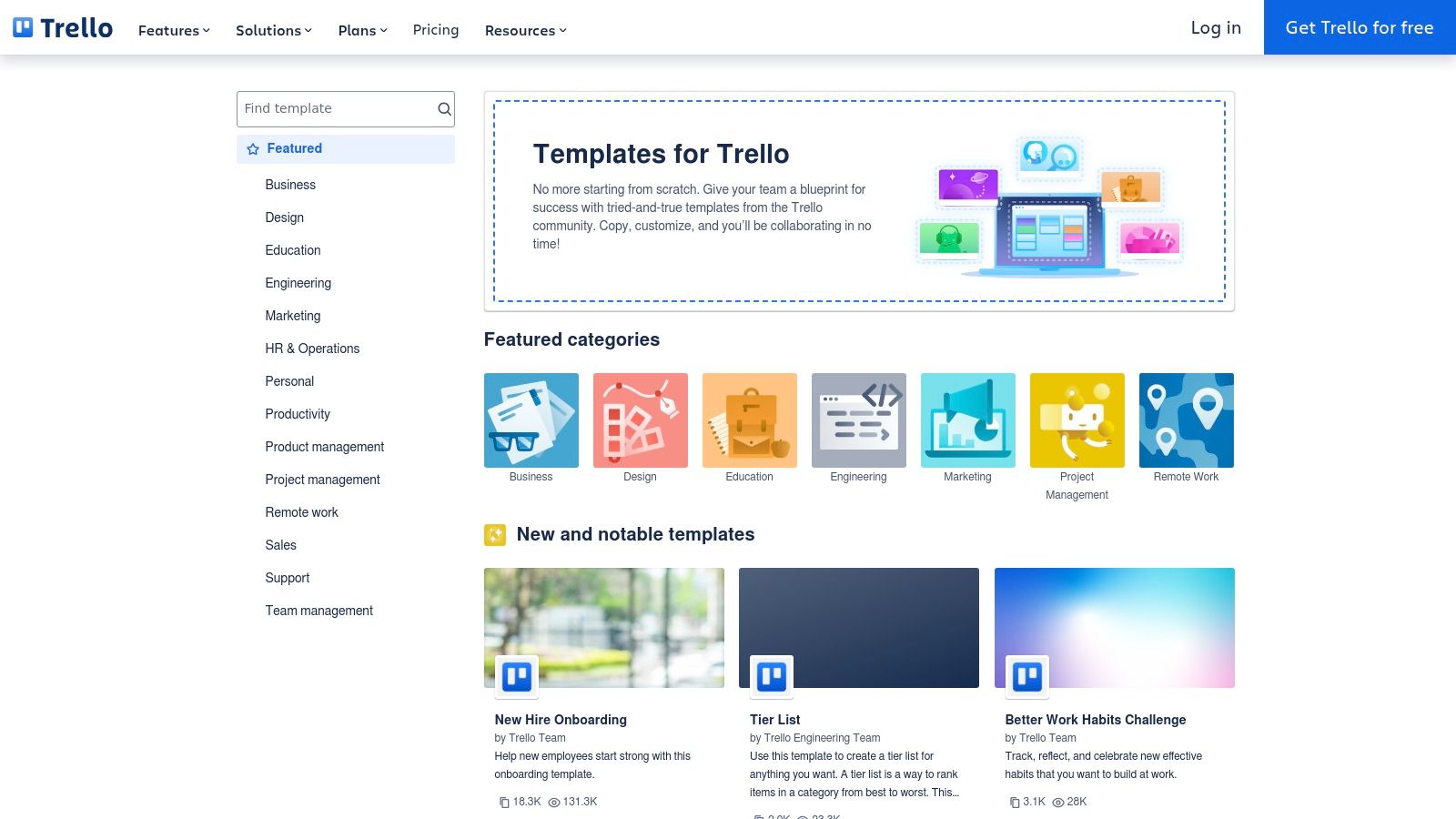This screenshot has height=819, width=1456.
Task: Select HR & Operations in the sidebar
Action: click(x=312, y=349)
